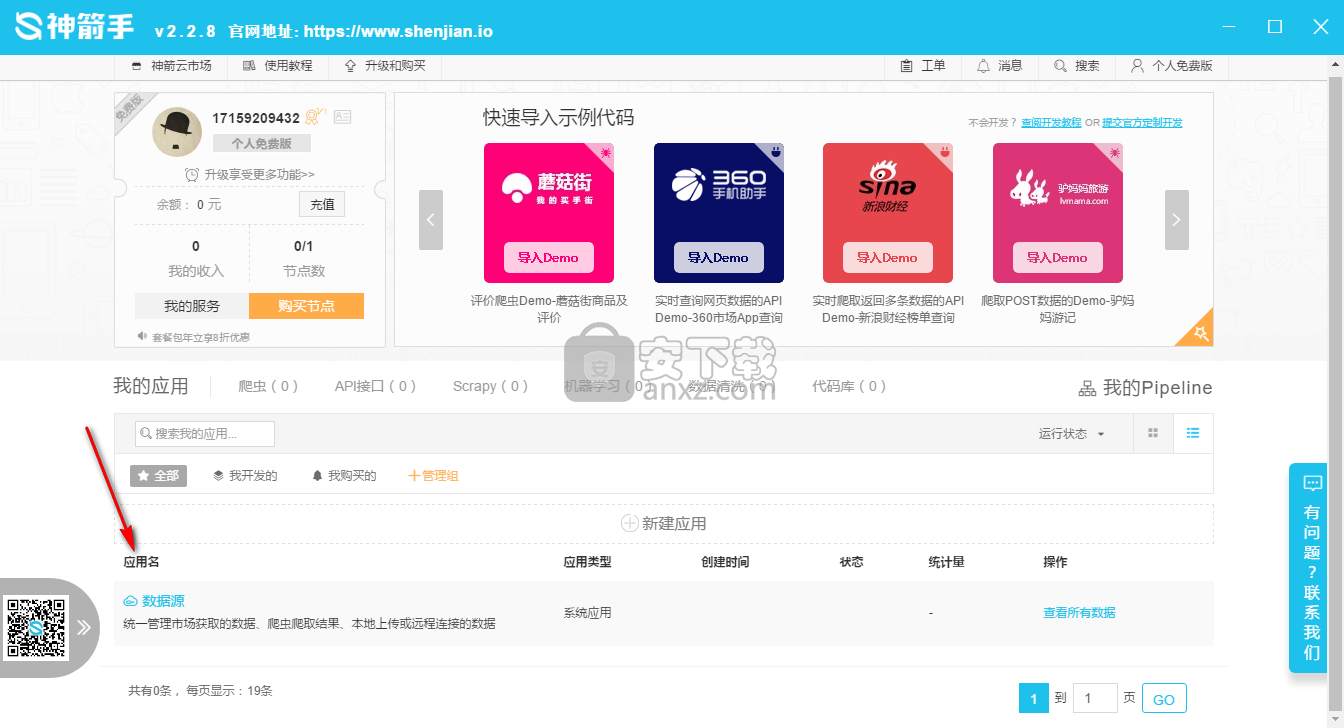Viewport: 1344px width, 728px height.
Task: Select 全部 filter
Action: click(x=158, y=476)
